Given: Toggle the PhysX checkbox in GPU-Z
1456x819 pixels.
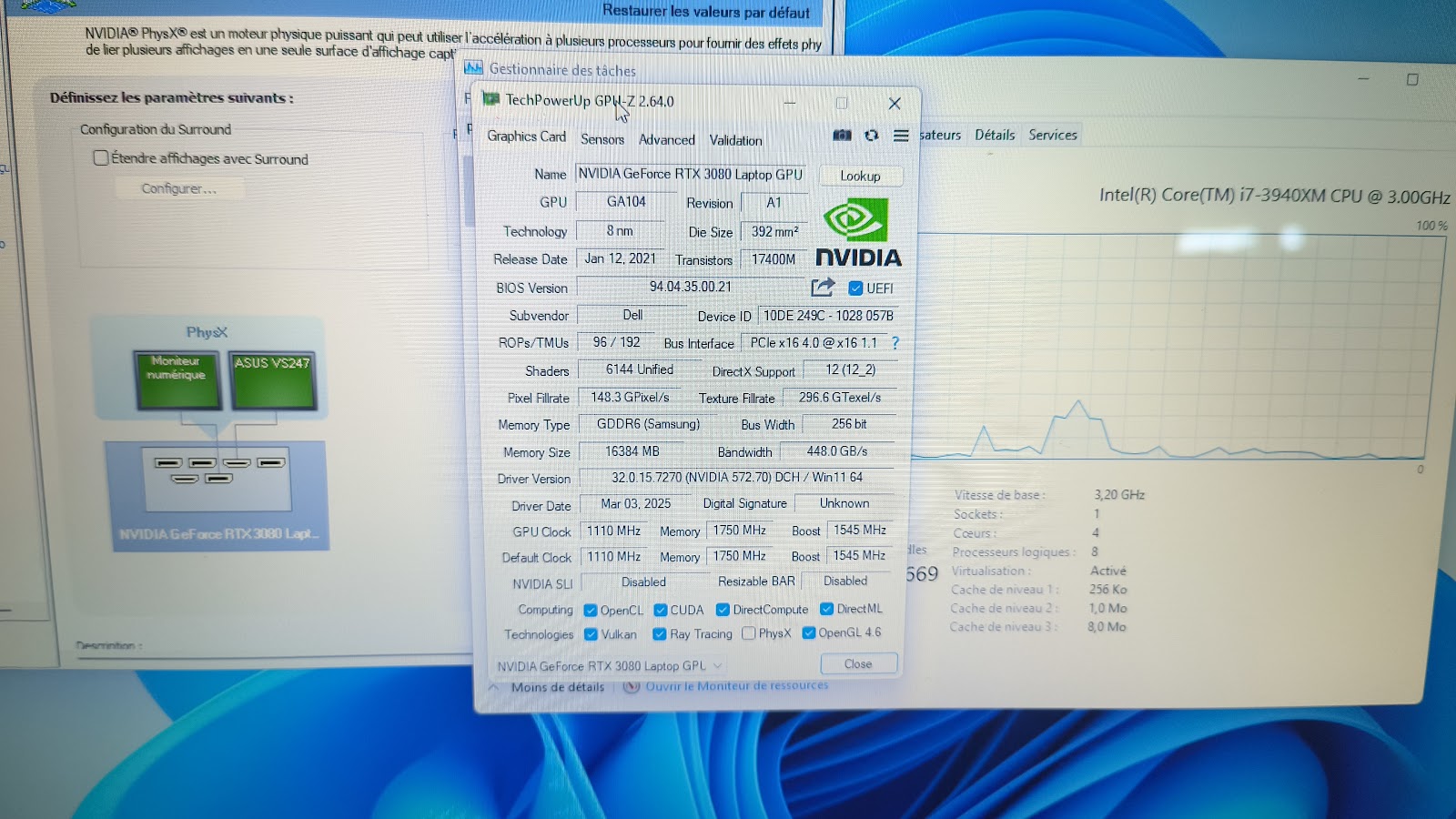Looking at the screenshot, I should click(x=748, y=633).
